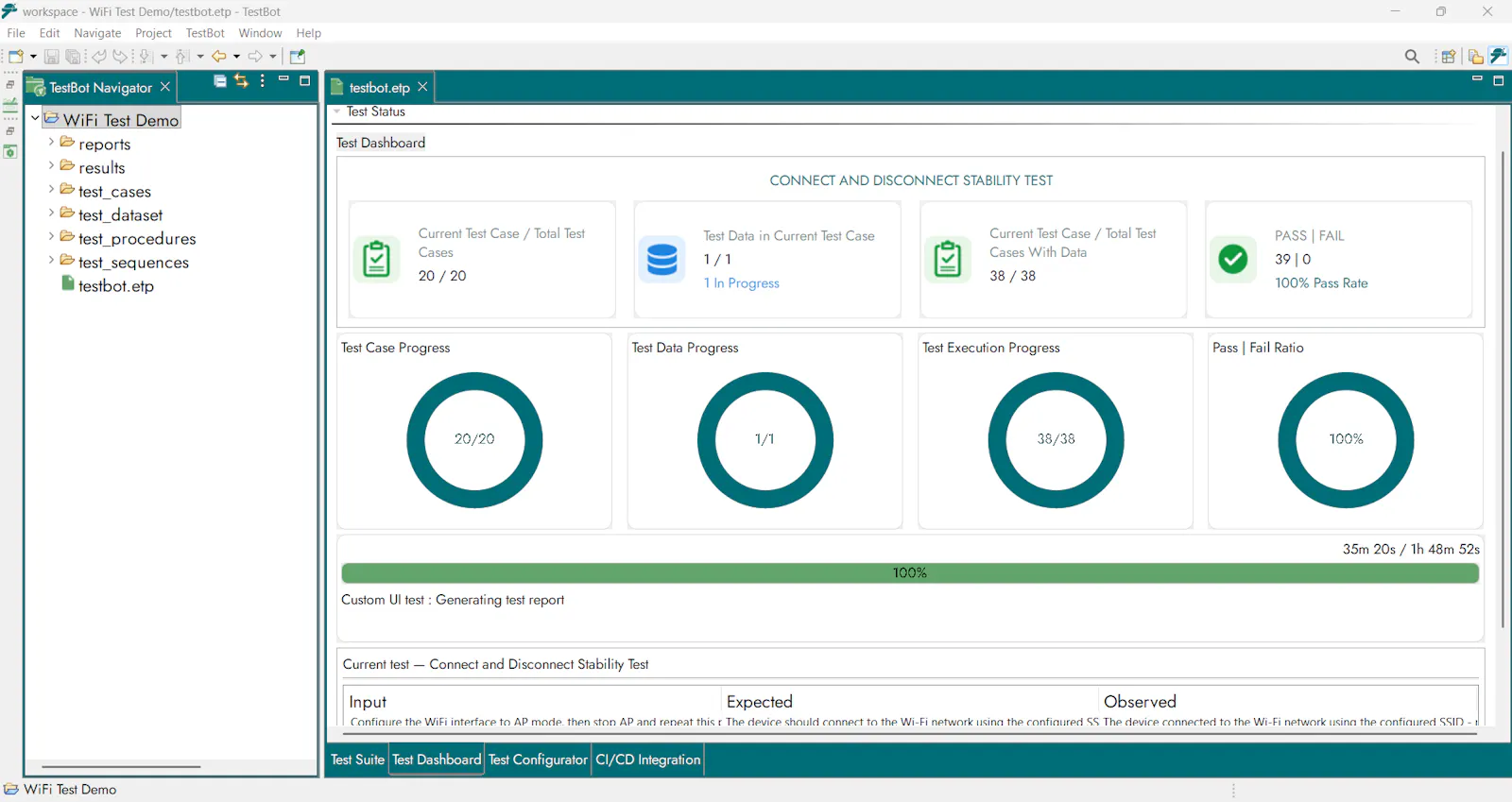Image resolution: width=1512 pixels, height=802 pixels.
Task: Click the magnifier Search icon
Action: [1412, 57]
